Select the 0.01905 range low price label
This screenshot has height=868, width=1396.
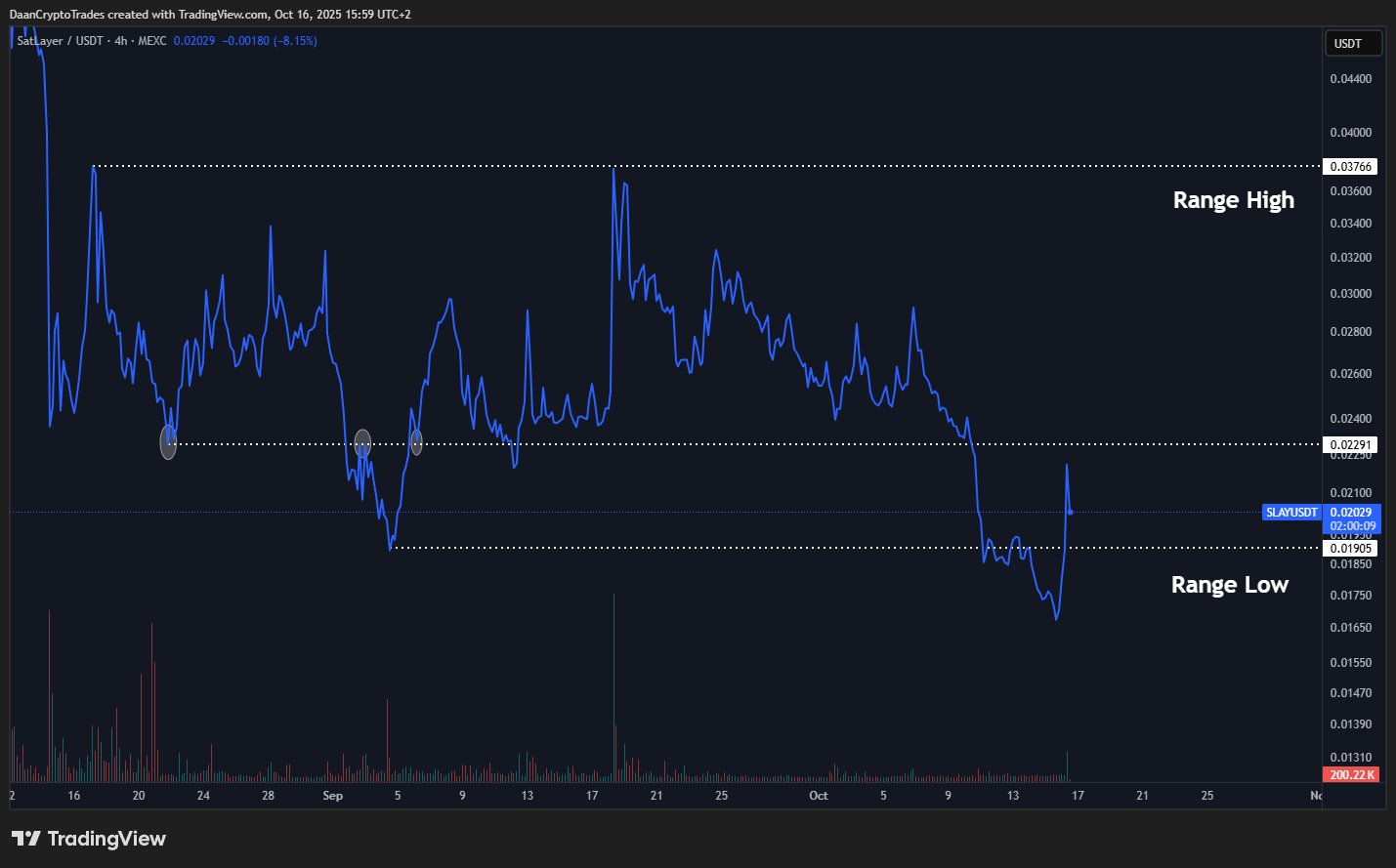1350,549
